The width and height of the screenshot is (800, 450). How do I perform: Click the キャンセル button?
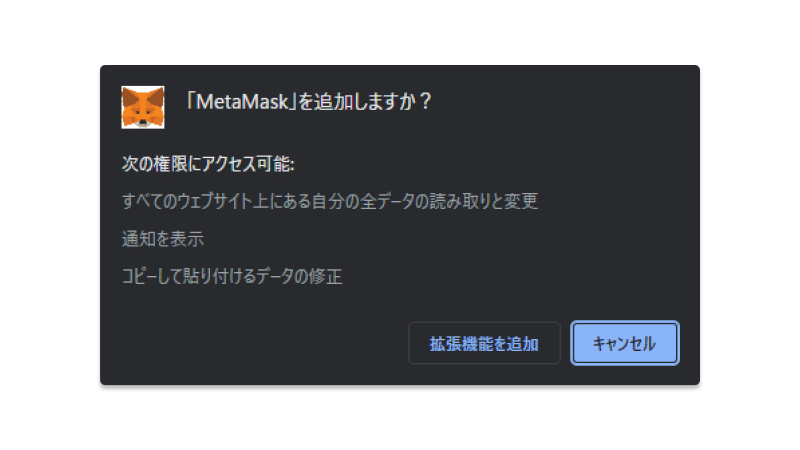click(624, 343)
